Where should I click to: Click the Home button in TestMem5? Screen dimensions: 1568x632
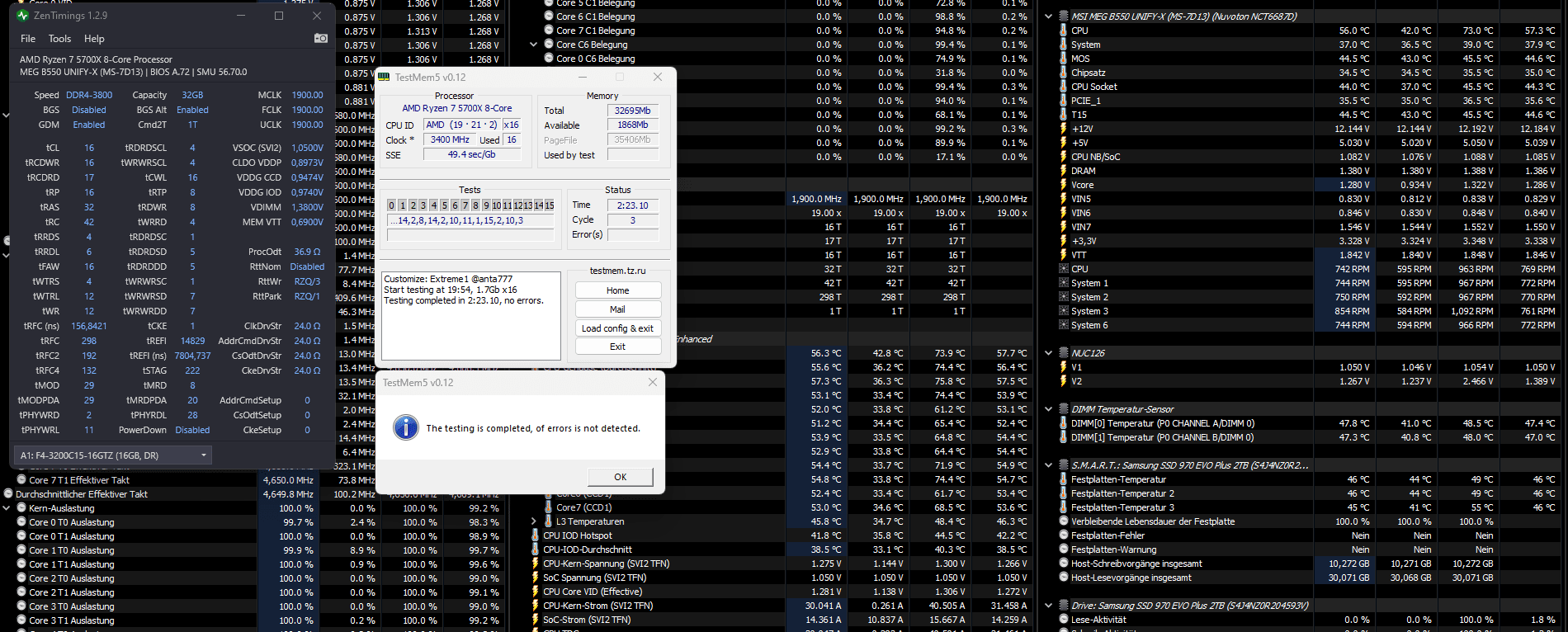coord(618,290)
